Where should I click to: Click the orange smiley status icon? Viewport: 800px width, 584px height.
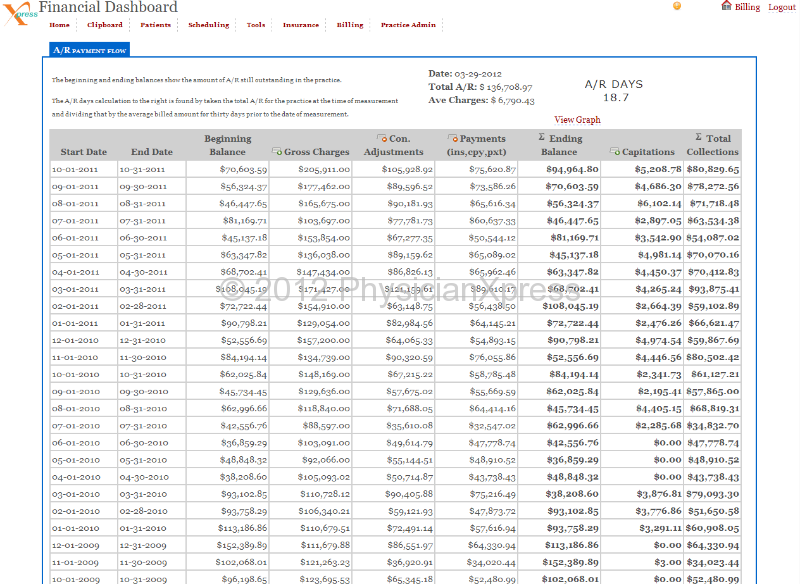(677, 6)
